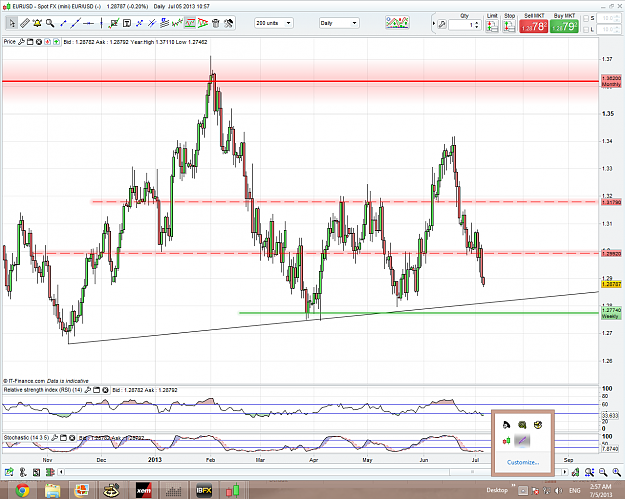This screenshot has height=499, width=625.
Task: Click the S value field showing 10.0
Action: [608, 18]
